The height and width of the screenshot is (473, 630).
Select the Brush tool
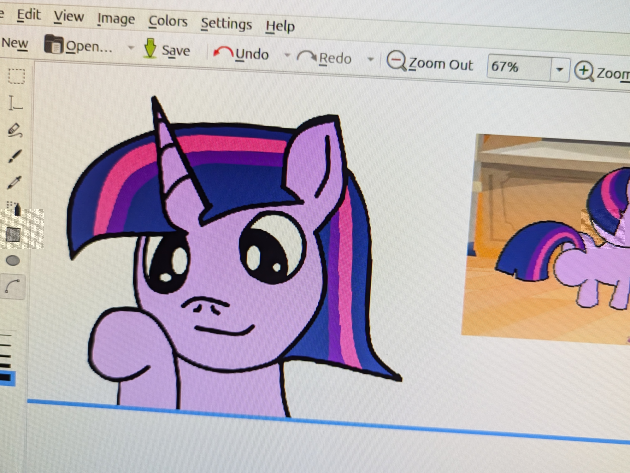(15, 156)
